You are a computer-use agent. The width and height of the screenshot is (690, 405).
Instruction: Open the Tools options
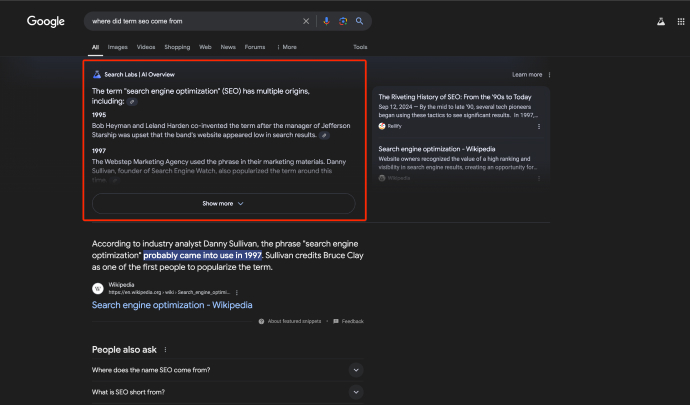click(360, 47)
